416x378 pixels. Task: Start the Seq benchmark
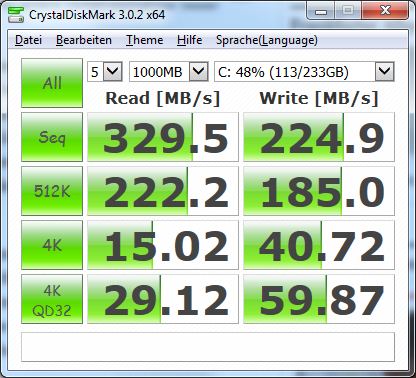point(52,137)
